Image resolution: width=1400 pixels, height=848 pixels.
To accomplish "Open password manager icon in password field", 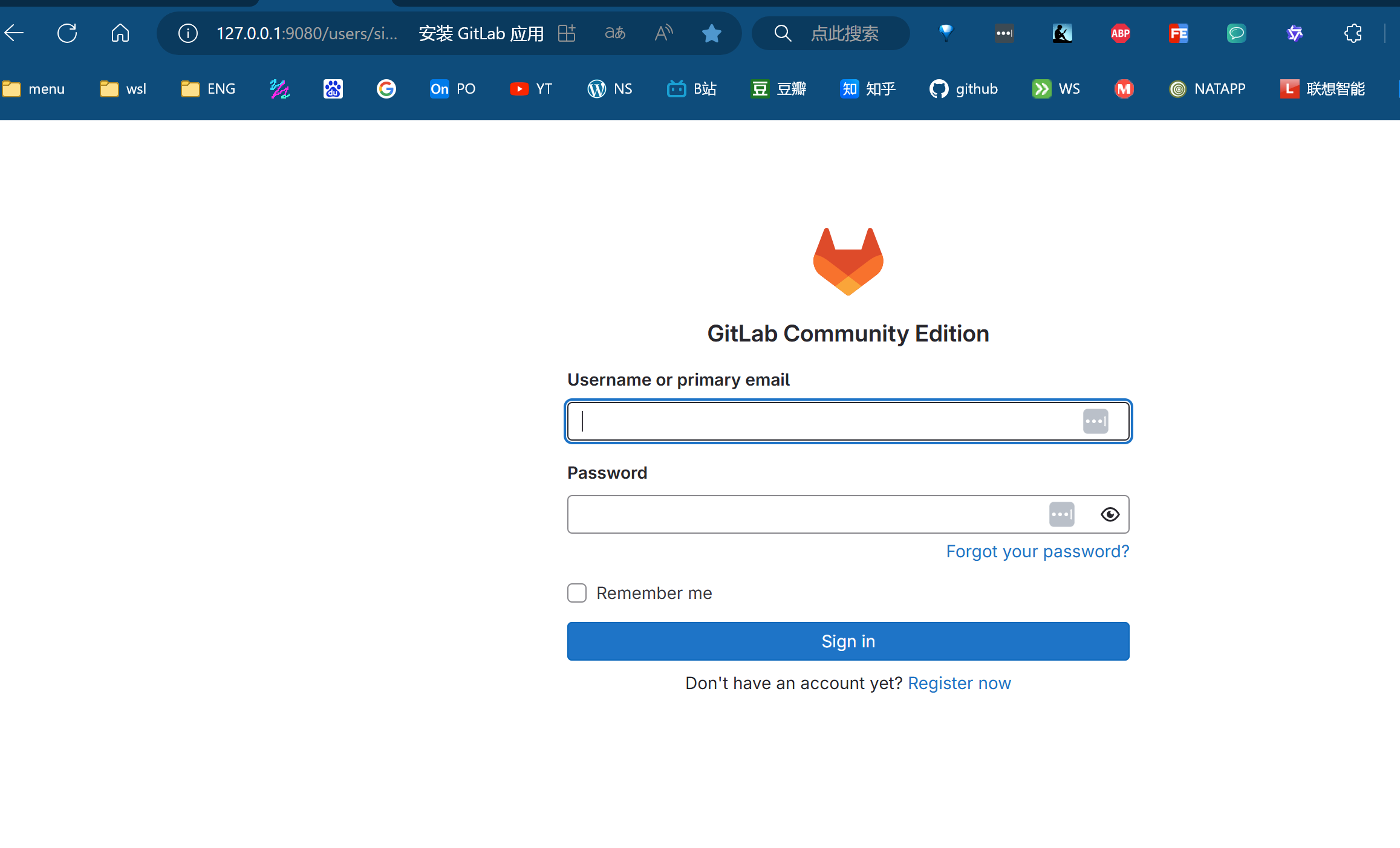I will pos(1061,514).
